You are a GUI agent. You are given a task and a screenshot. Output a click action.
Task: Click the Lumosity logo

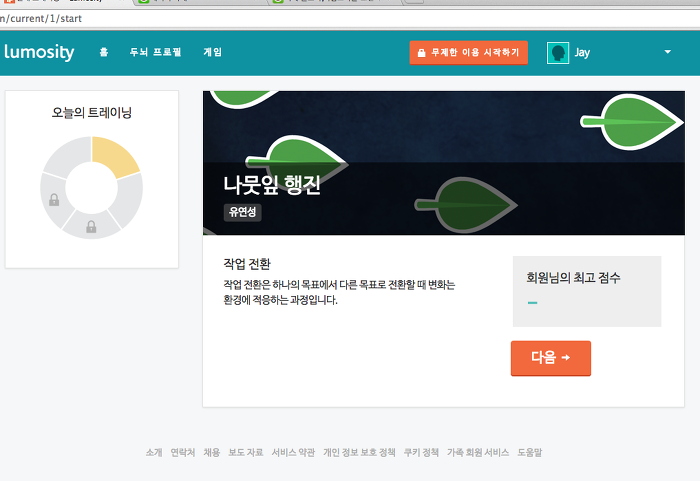click(39, 52)
